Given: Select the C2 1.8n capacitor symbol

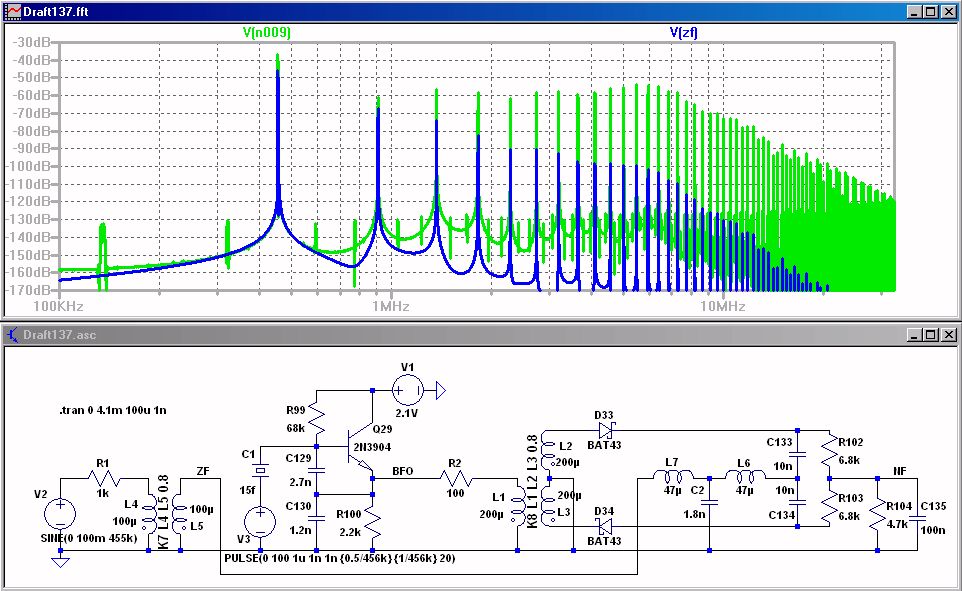Looking at the screenshot, I should tap(709, 502).
